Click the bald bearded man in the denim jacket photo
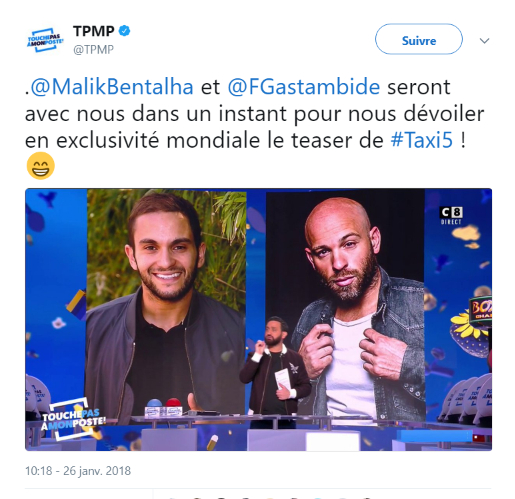 pos(345,305)
